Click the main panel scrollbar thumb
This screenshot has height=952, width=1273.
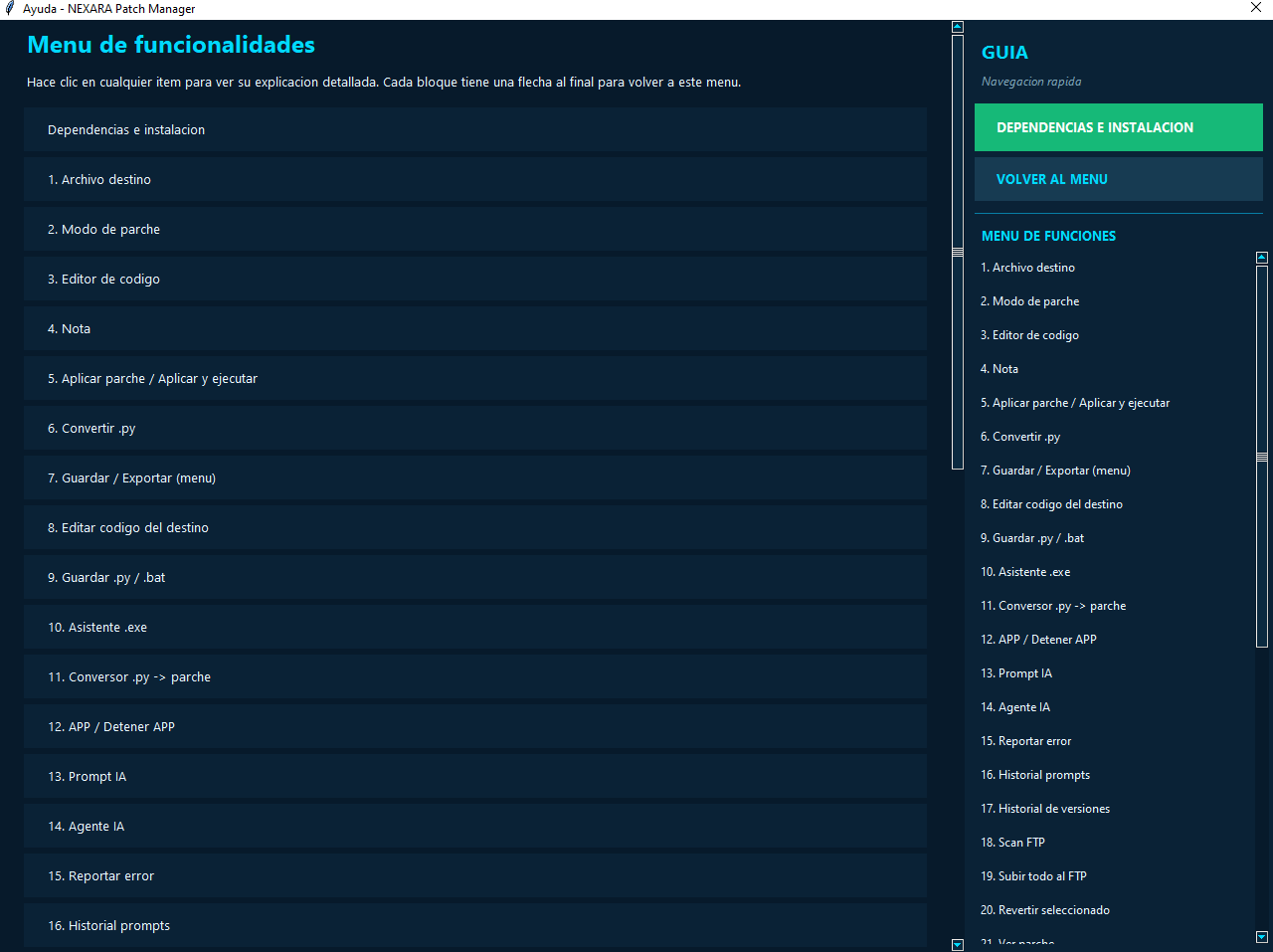pyautogui.click(x=958, y=252)
